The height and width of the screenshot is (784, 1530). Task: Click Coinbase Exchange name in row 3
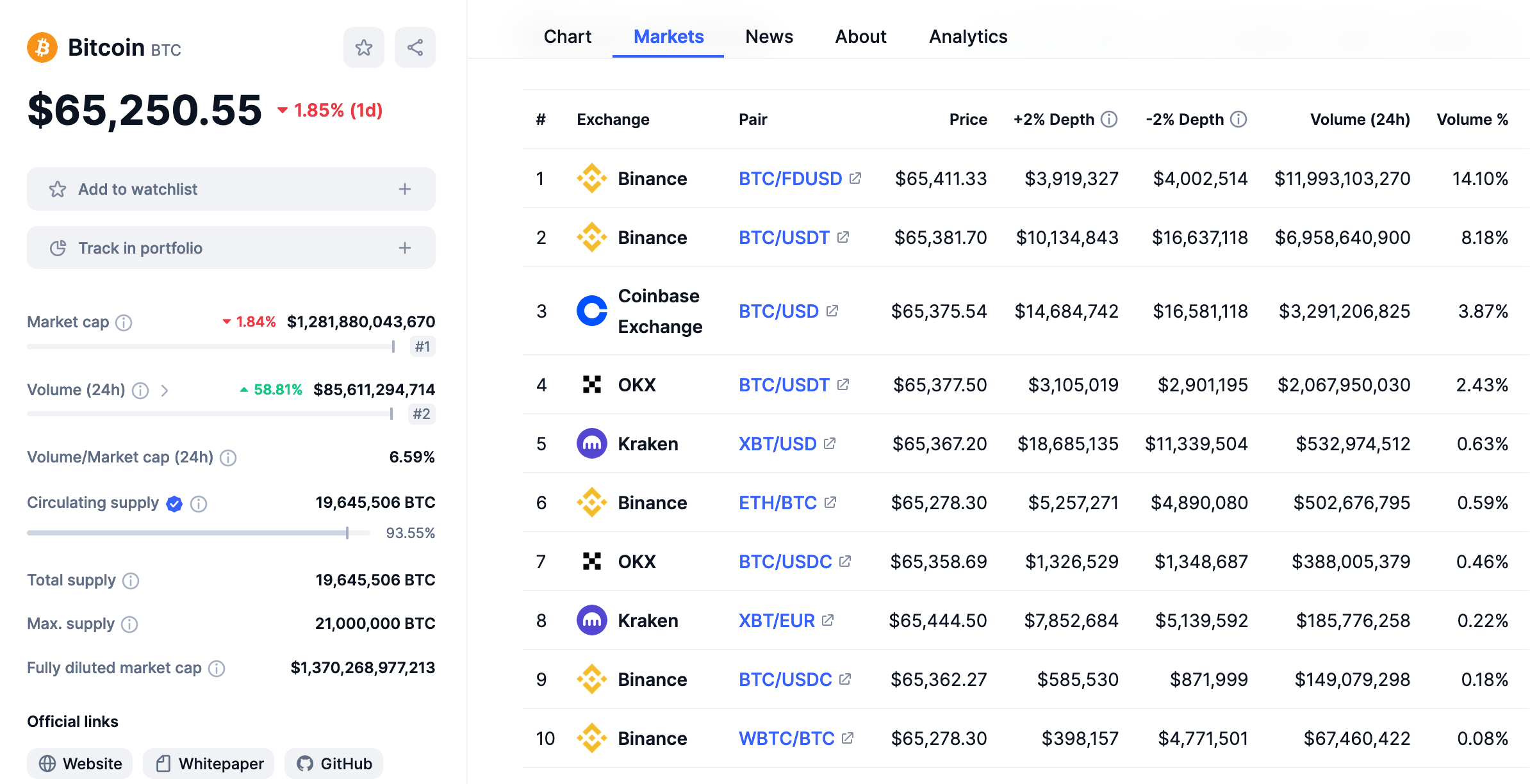[660, 311]
